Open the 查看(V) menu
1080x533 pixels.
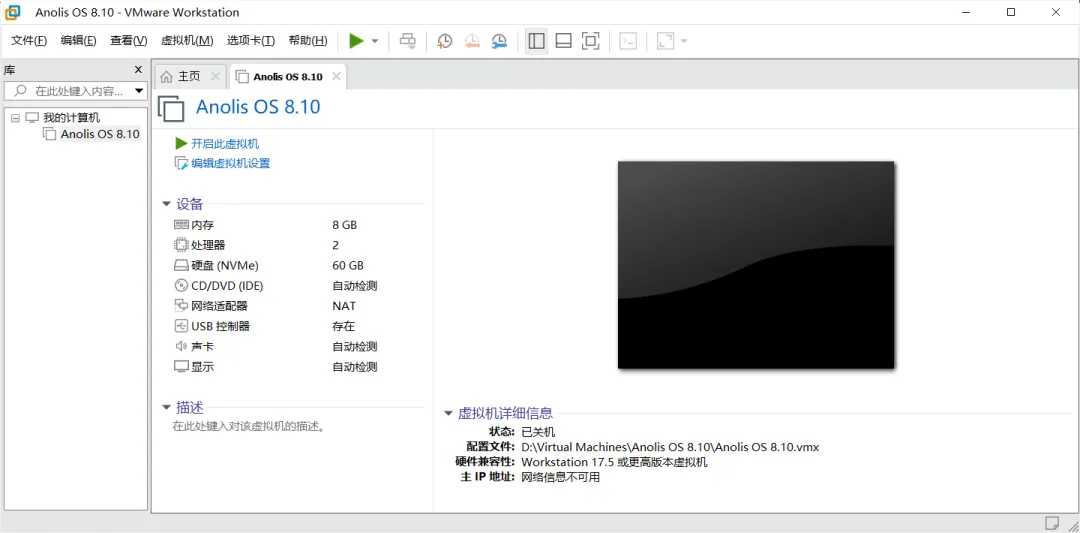tap(129, 41)
